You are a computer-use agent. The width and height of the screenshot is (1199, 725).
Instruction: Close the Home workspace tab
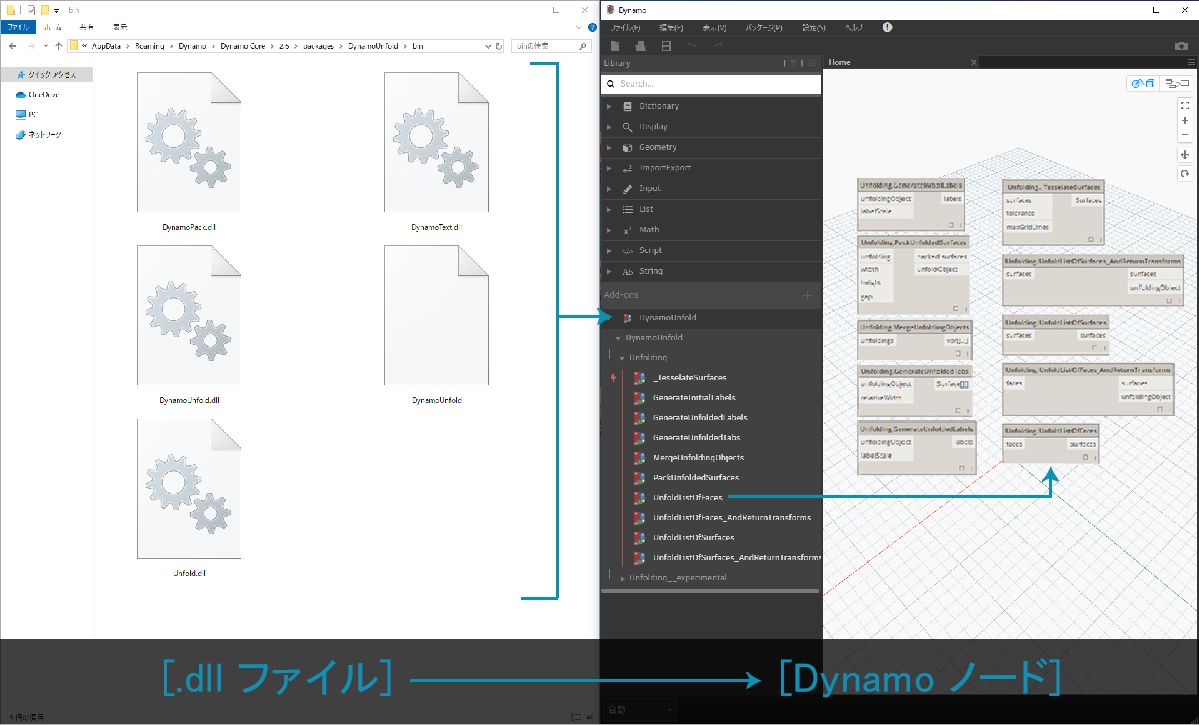coord(973,62)
